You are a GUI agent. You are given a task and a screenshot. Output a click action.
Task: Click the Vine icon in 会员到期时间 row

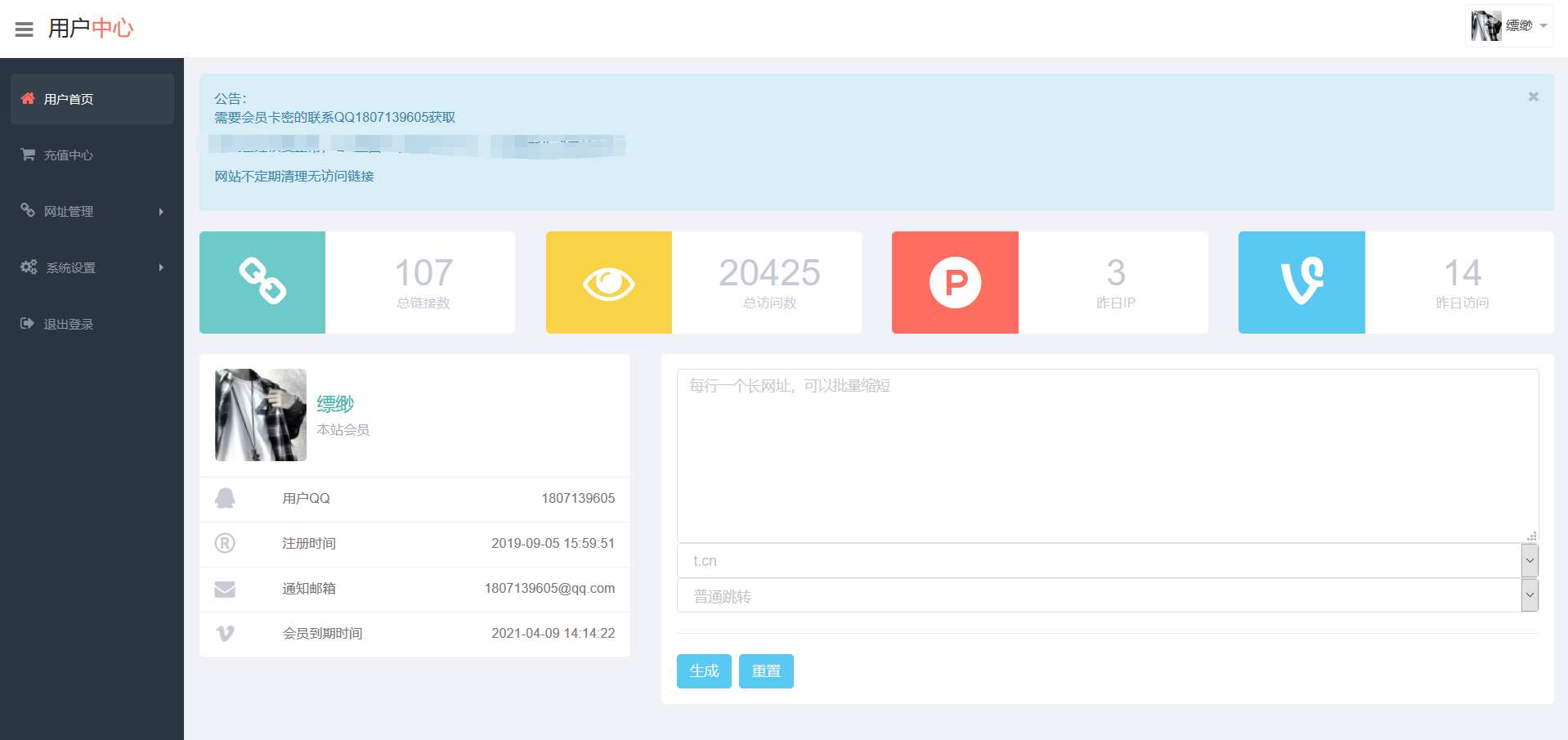[225, 634]
